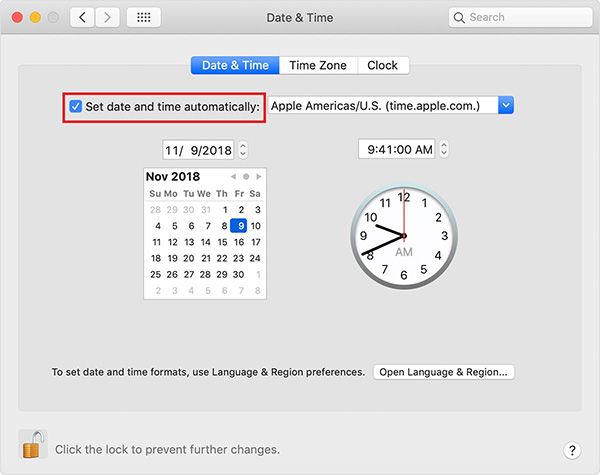Open the time server dropdown arrow
Screen dimensions: 600x475
click(506, 105)
